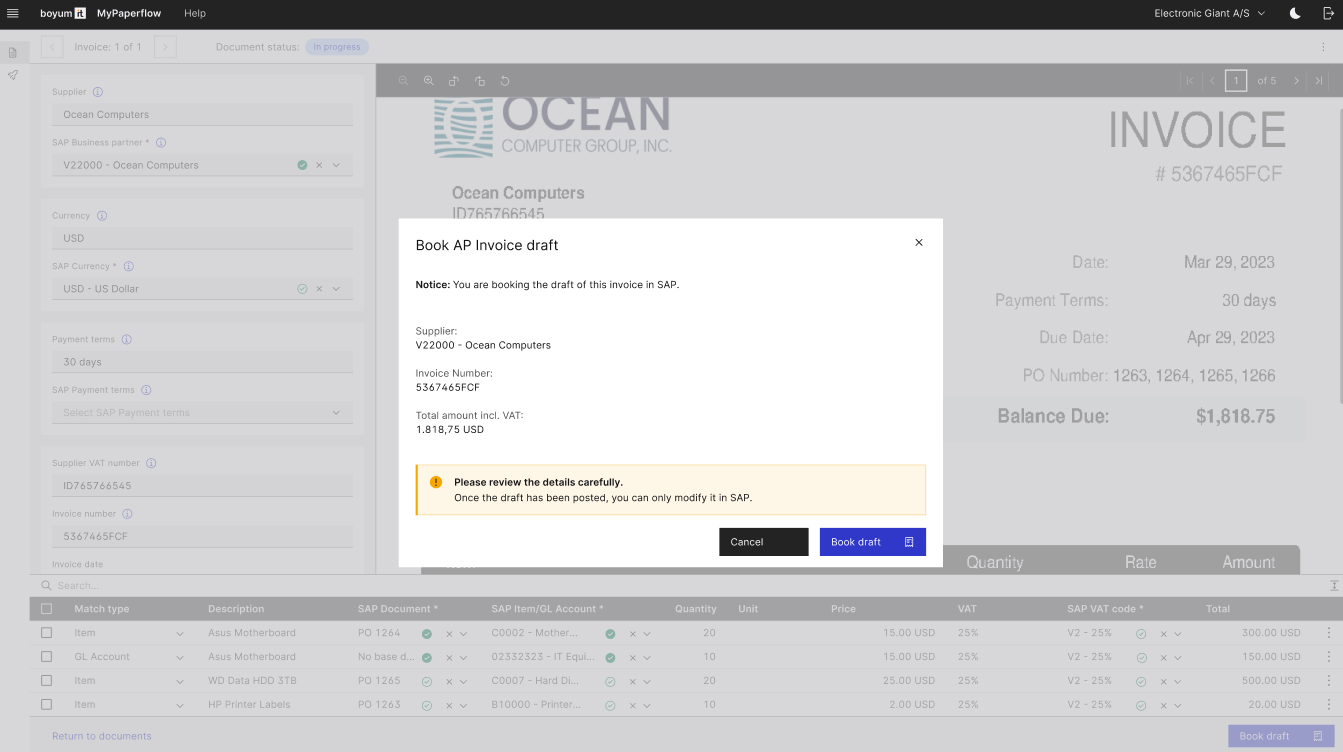
Task: Open the Help menu
Action: click(195, 13)
